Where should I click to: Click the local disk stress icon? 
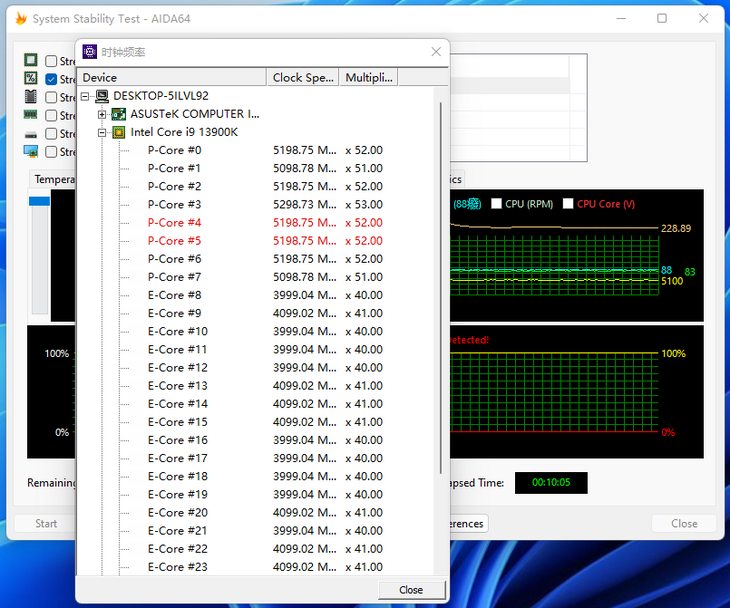[x=31, y=135]
